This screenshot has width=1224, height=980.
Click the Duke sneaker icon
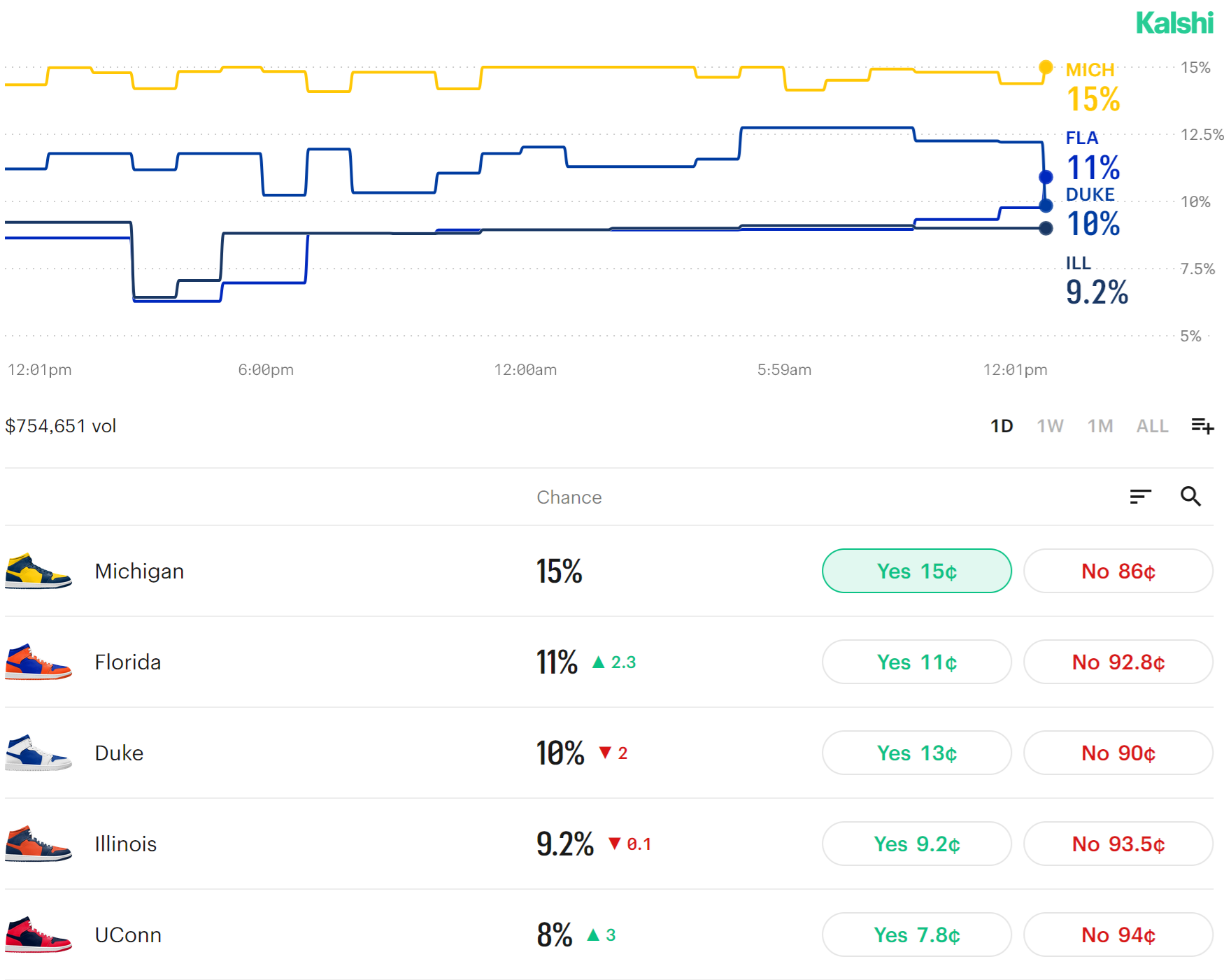[38, 753]
